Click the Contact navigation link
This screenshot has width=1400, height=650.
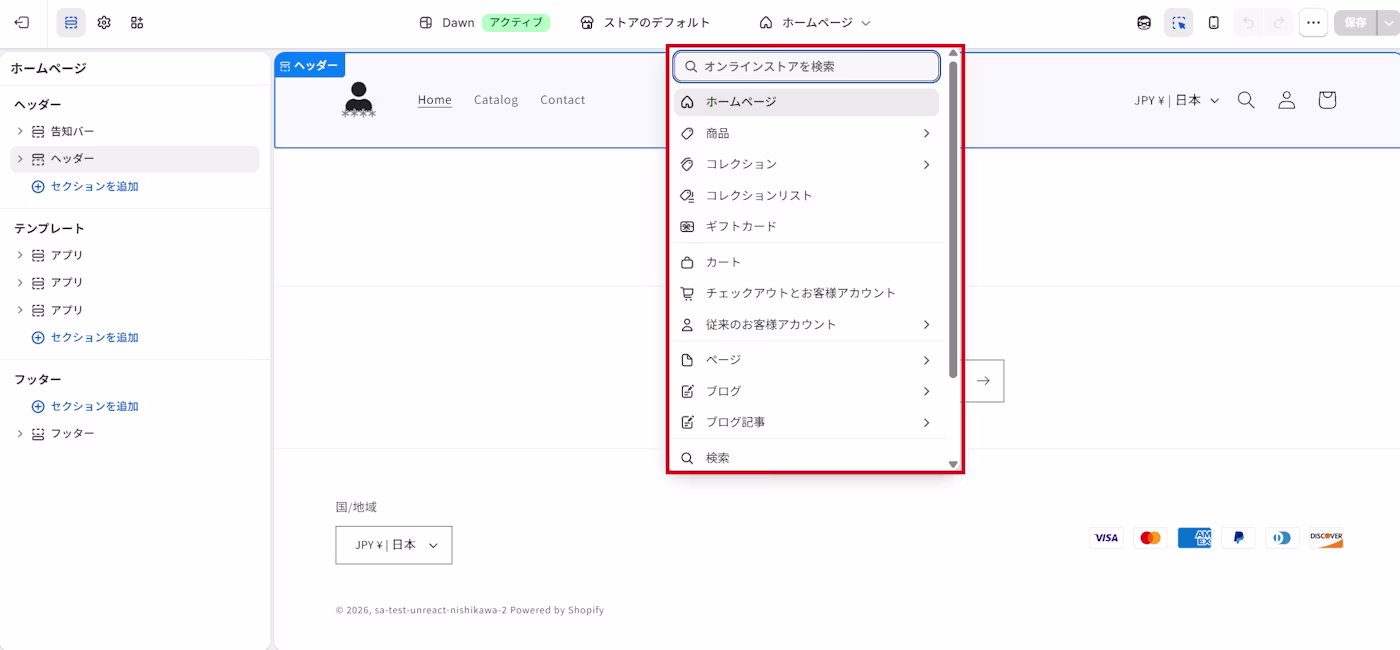click(563, 99)
